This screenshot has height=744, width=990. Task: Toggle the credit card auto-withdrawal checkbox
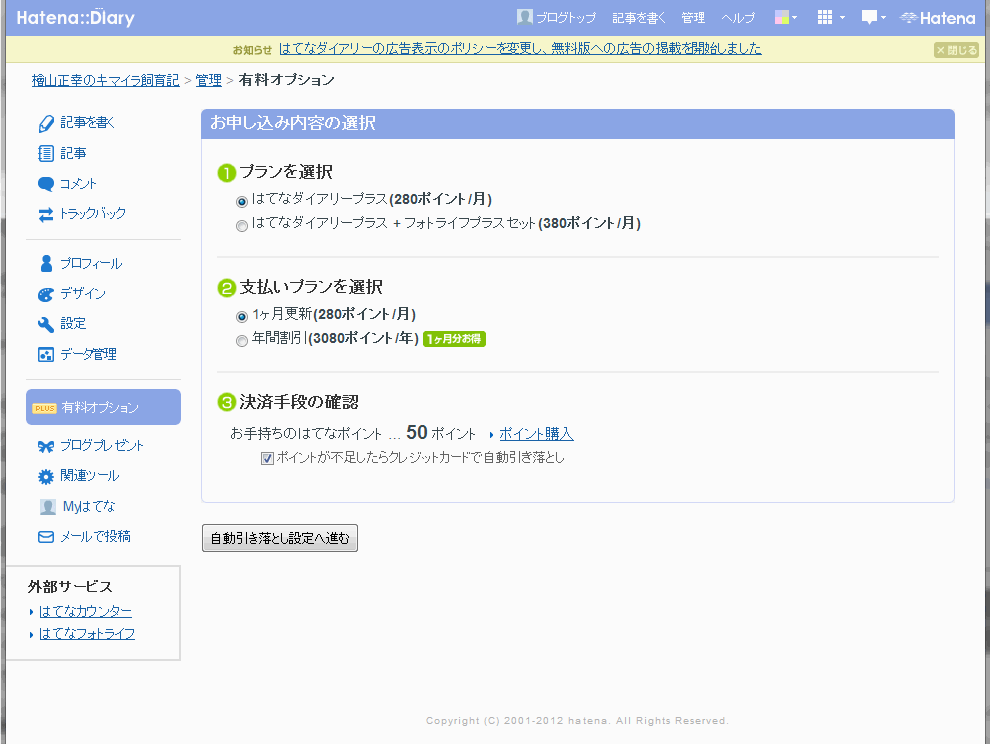267,459
